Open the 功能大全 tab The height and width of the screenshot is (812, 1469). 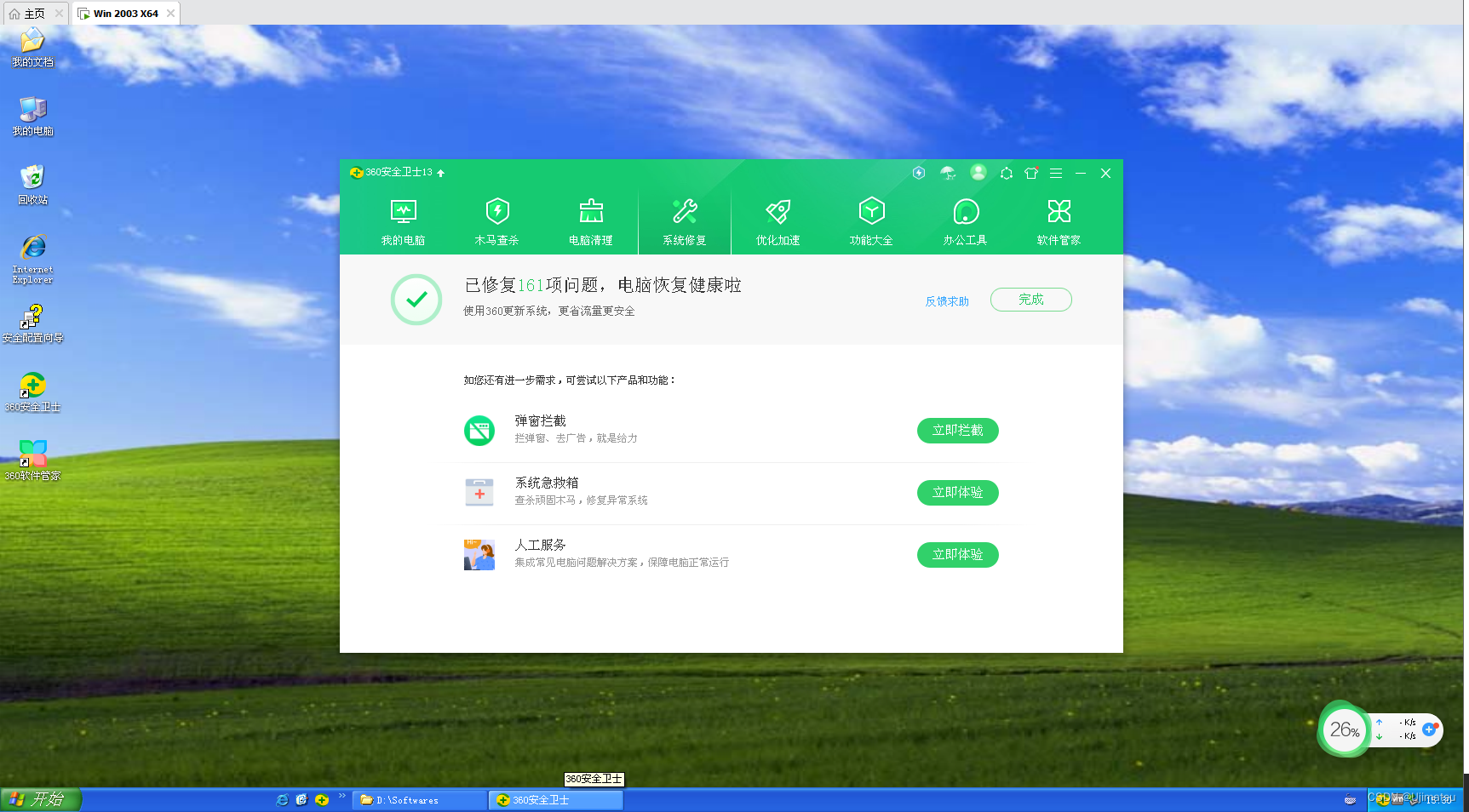pos(871,222)
